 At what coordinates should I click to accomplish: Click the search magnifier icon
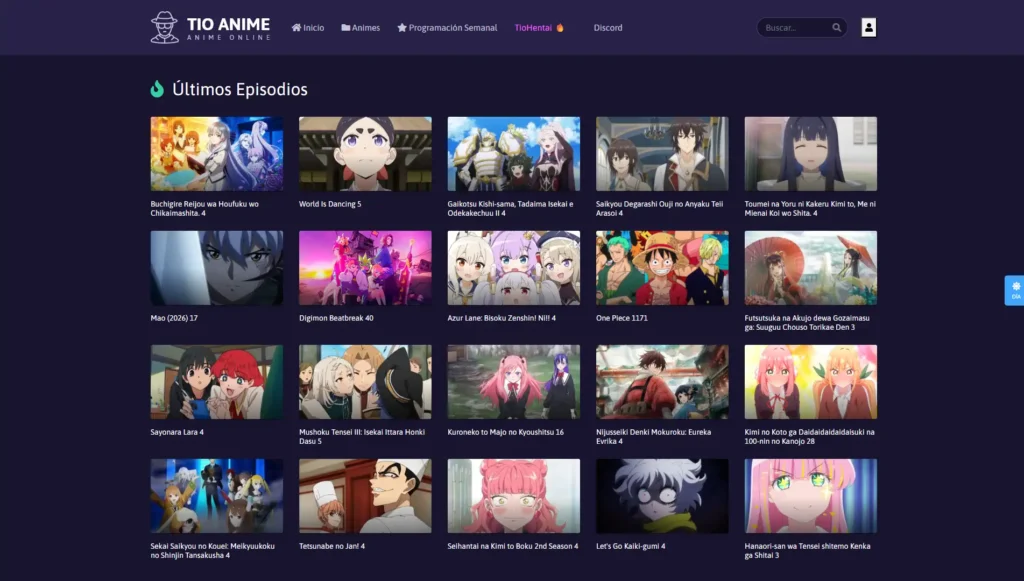[x=837, y=27]
